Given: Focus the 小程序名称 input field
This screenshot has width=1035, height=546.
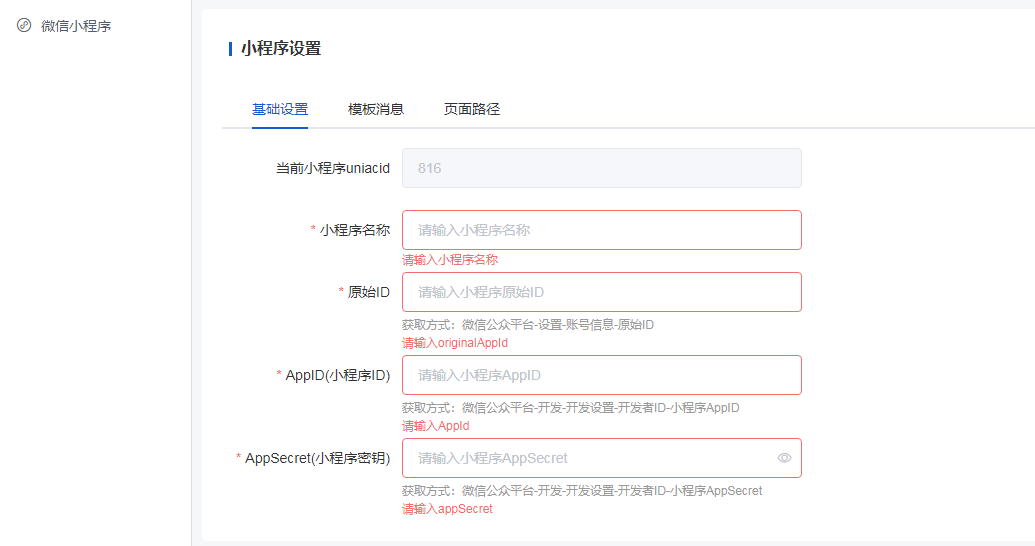Looking at the screenshot, I should coord(602,230).
